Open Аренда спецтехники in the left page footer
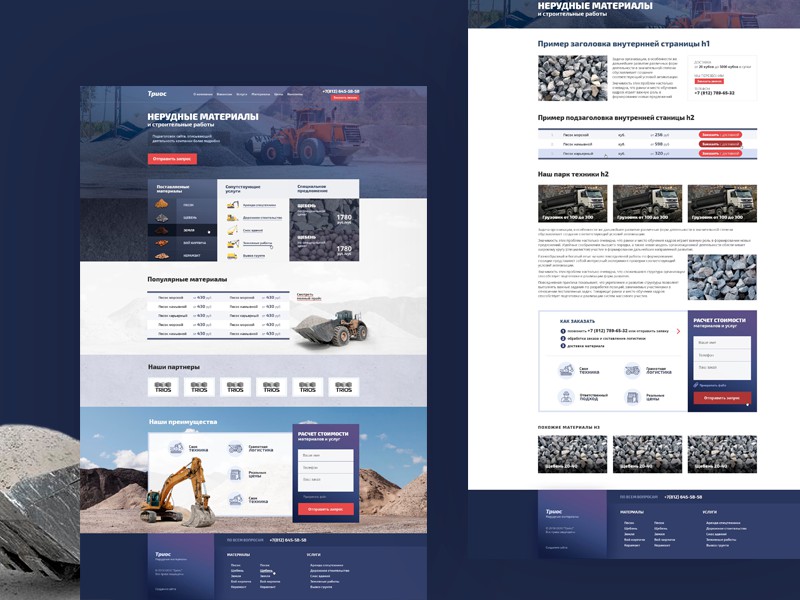The height and width of the screenshot is (600, 800). [x=326, y=565]
